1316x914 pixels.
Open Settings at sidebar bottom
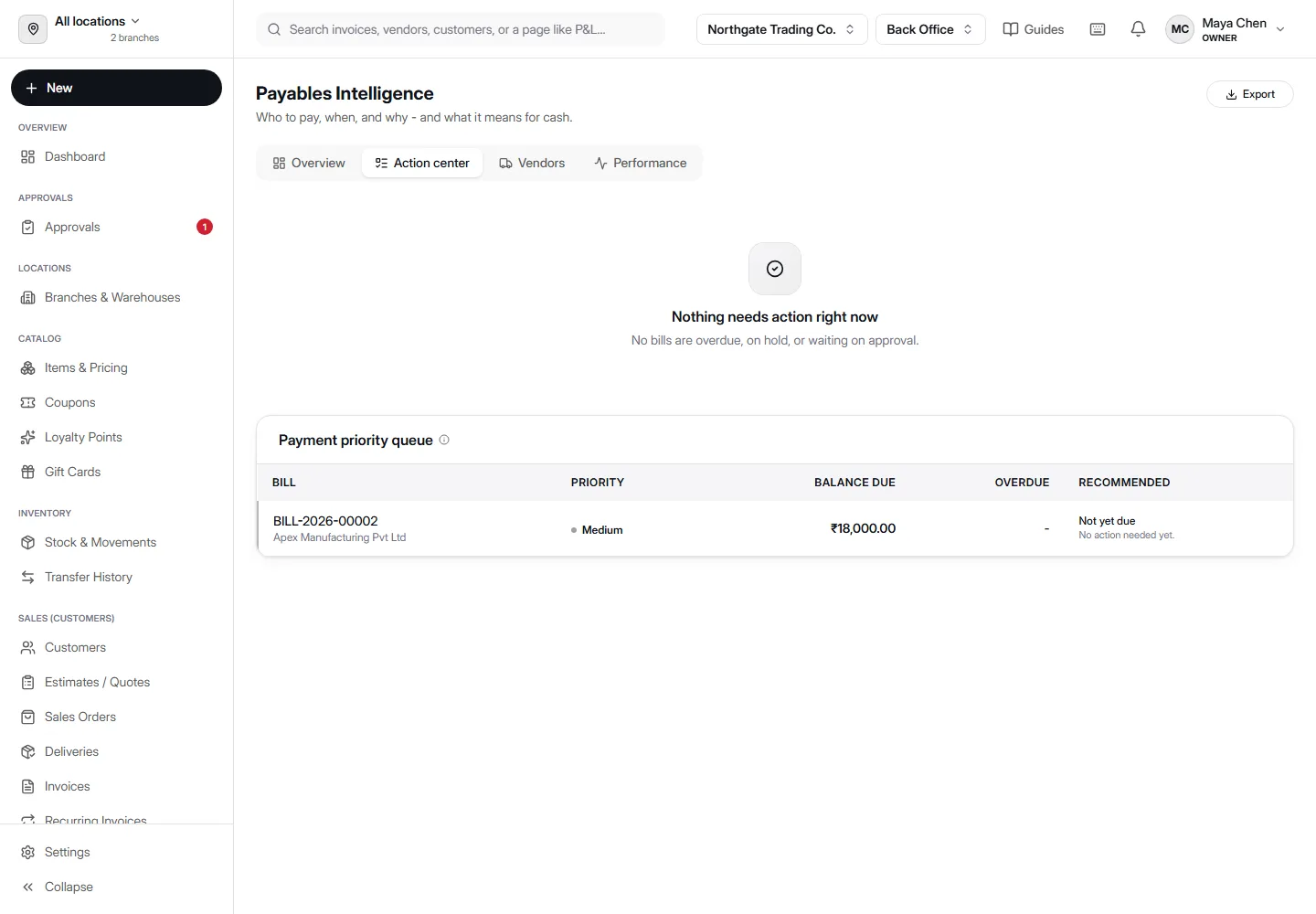click(x=116, y=852)
